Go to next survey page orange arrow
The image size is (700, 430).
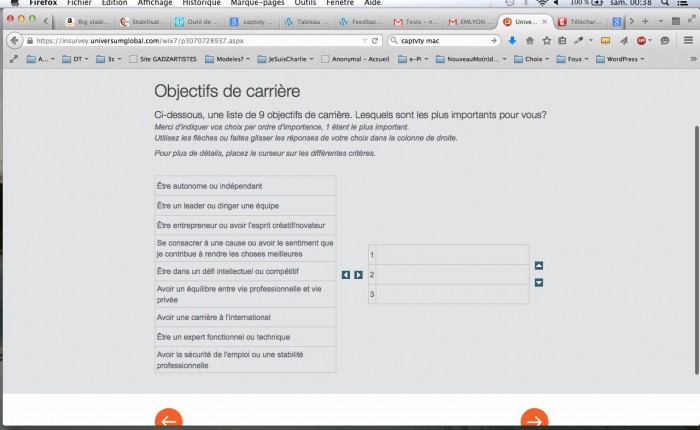[534, 418]
